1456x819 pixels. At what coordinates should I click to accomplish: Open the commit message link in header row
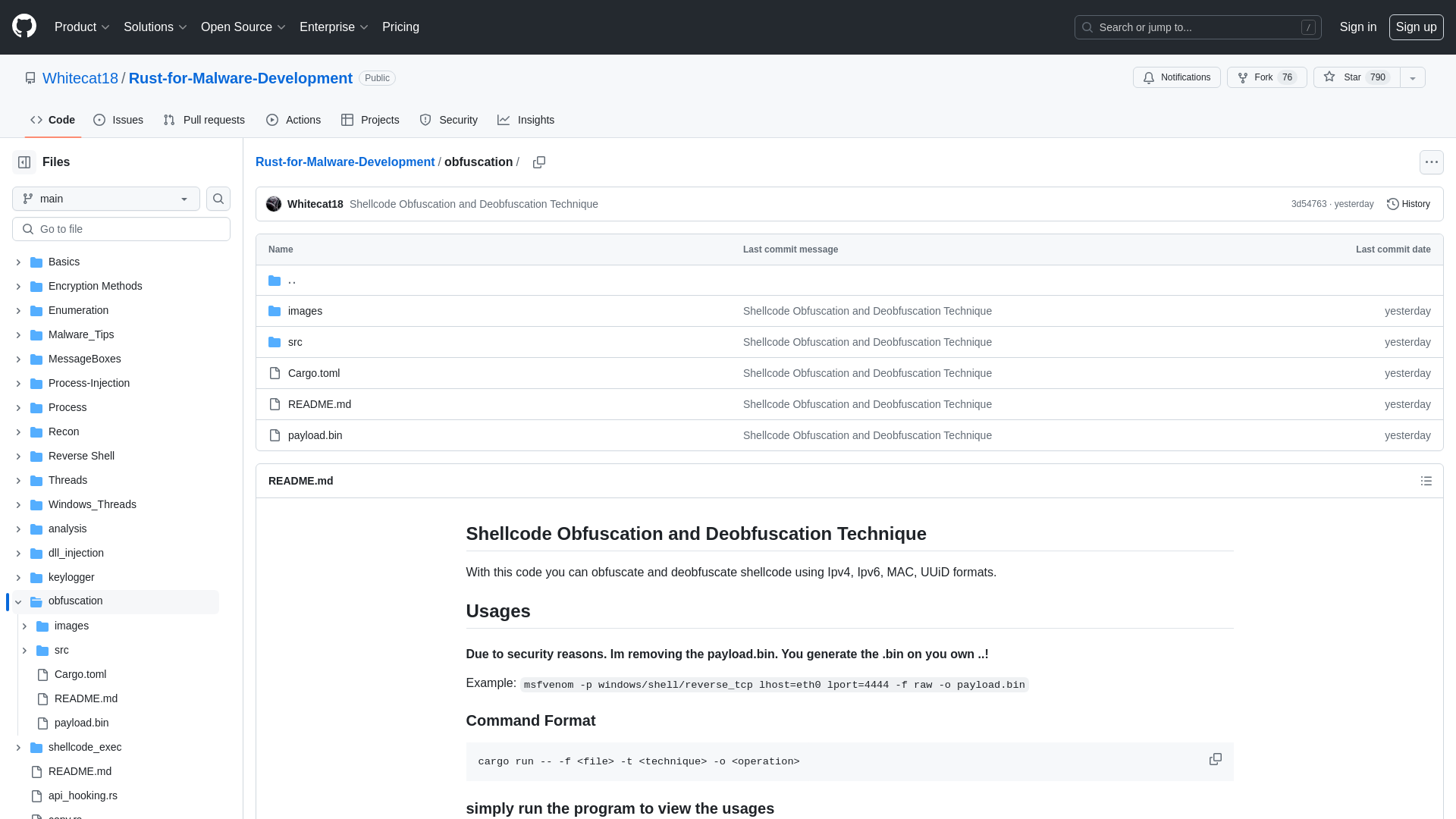pos(473,204)
